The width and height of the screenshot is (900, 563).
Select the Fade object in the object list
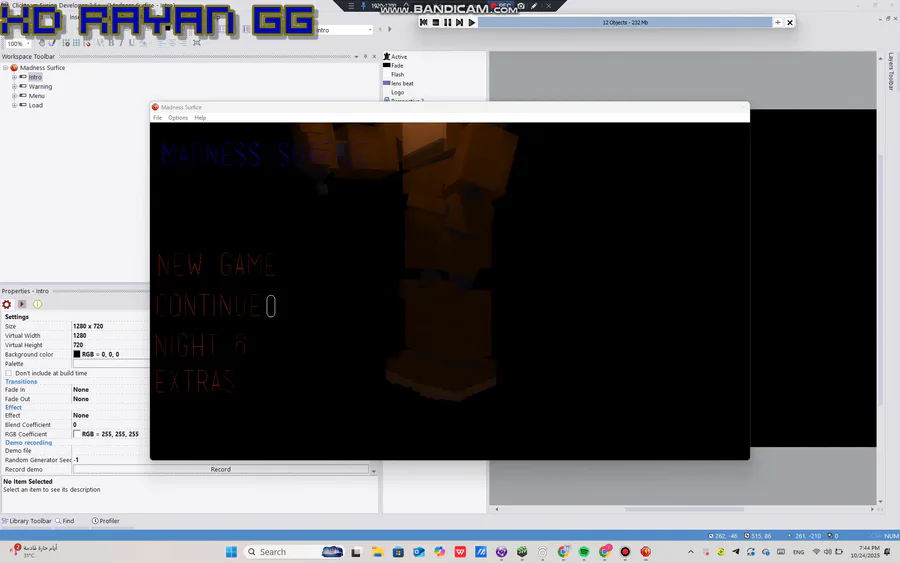(x=393, y=65)
